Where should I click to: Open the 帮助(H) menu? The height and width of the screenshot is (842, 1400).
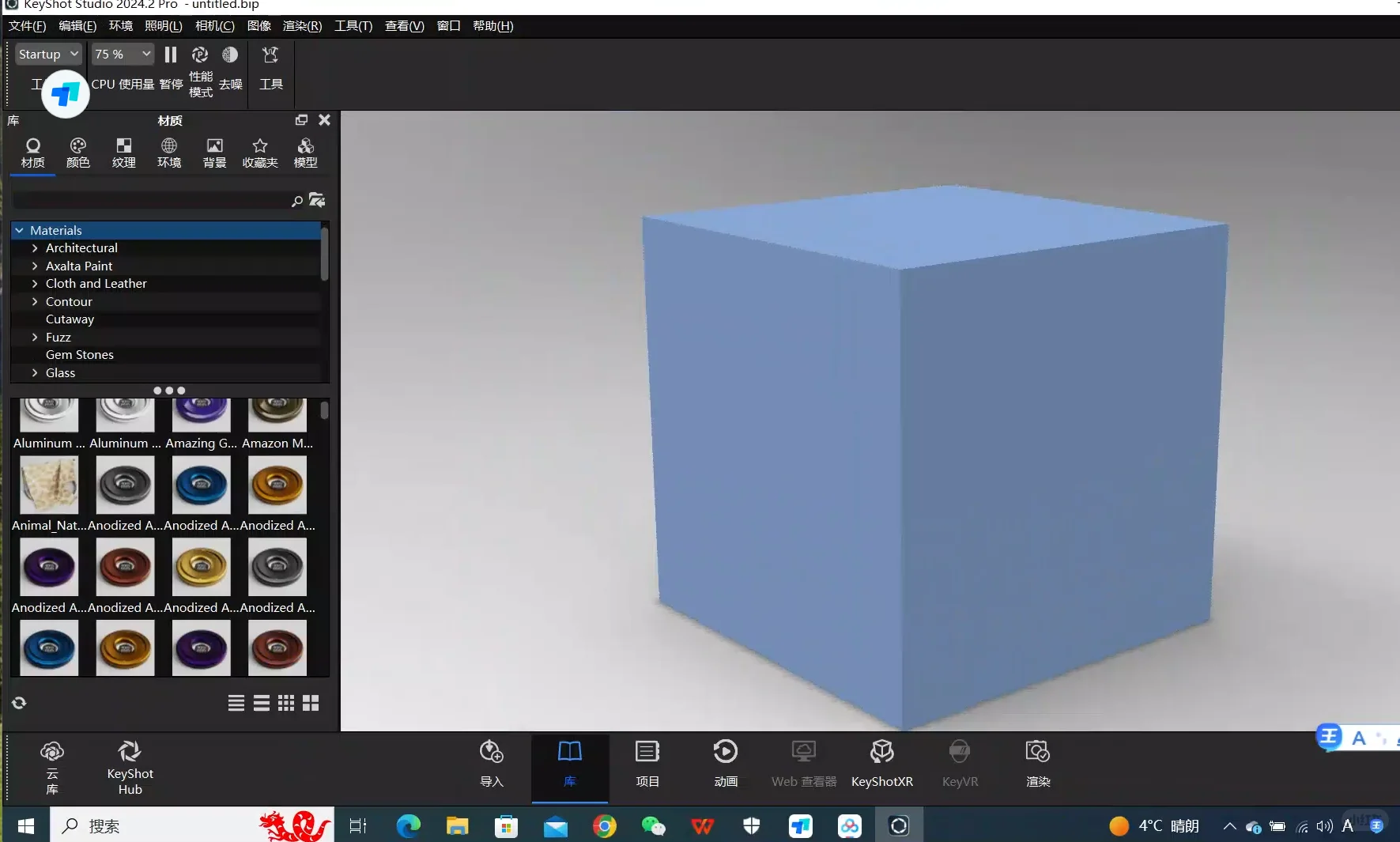[493, 26]
